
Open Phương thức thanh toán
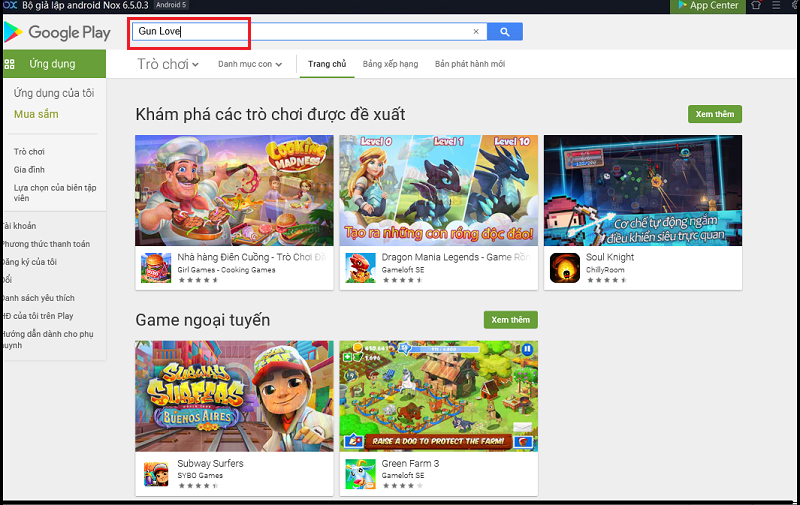tap(46, 244)
